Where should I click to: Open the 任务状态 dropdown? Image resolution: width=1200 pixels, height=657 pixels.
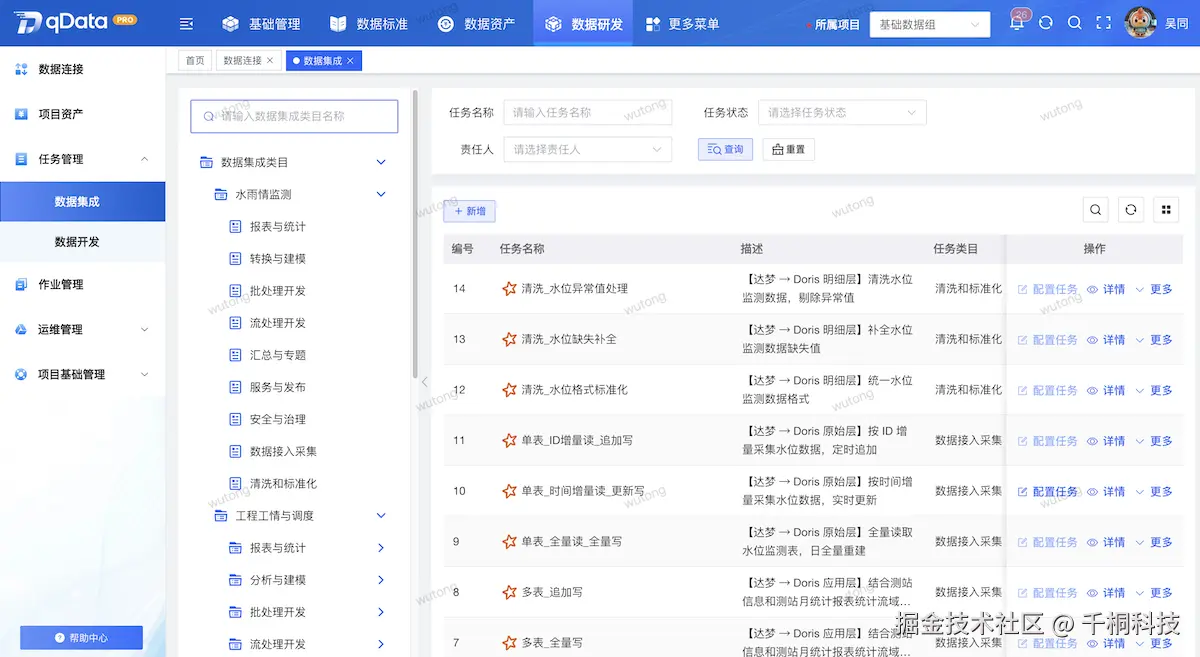(842, 112)
